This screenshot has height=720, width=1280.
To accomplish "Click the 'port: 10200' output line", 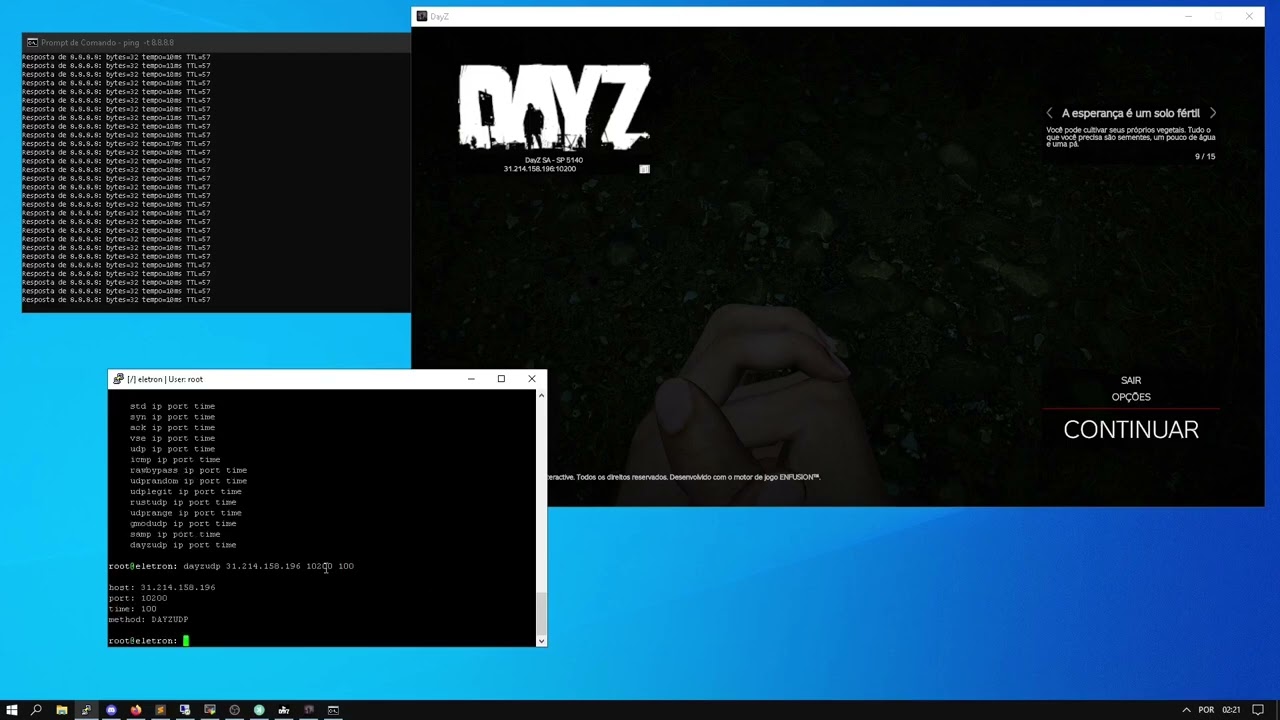I will pyautogui.click(x=138, y=598).
